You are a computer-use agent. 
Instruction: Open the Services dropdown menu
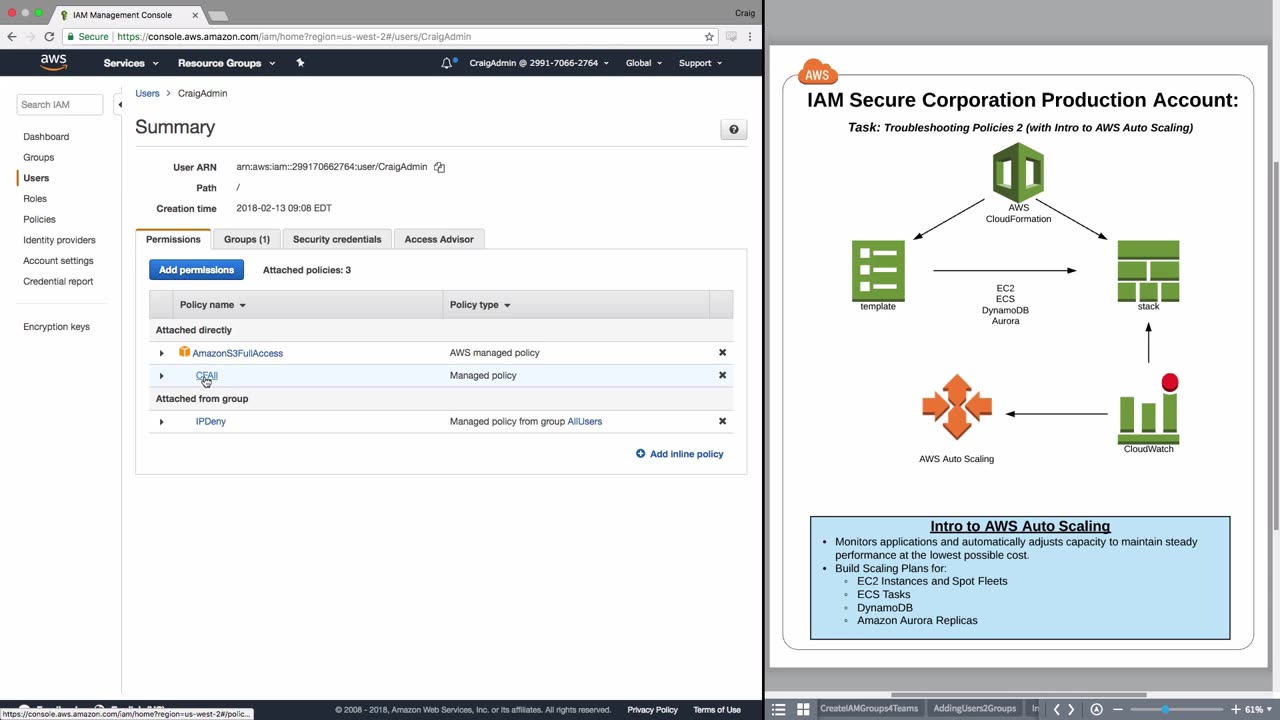pyautogui.click(x=131, y=63)
